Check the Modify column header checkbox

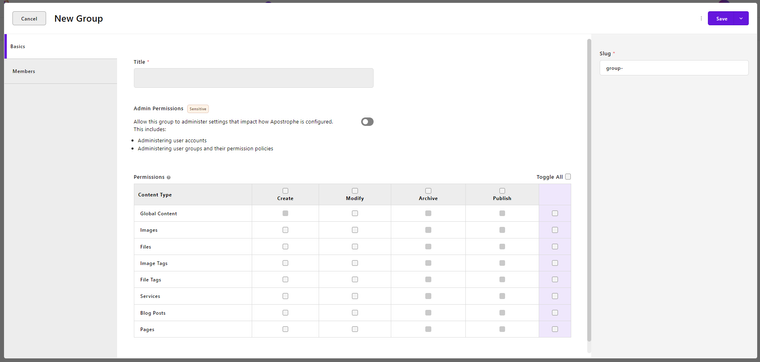(355, 191)
